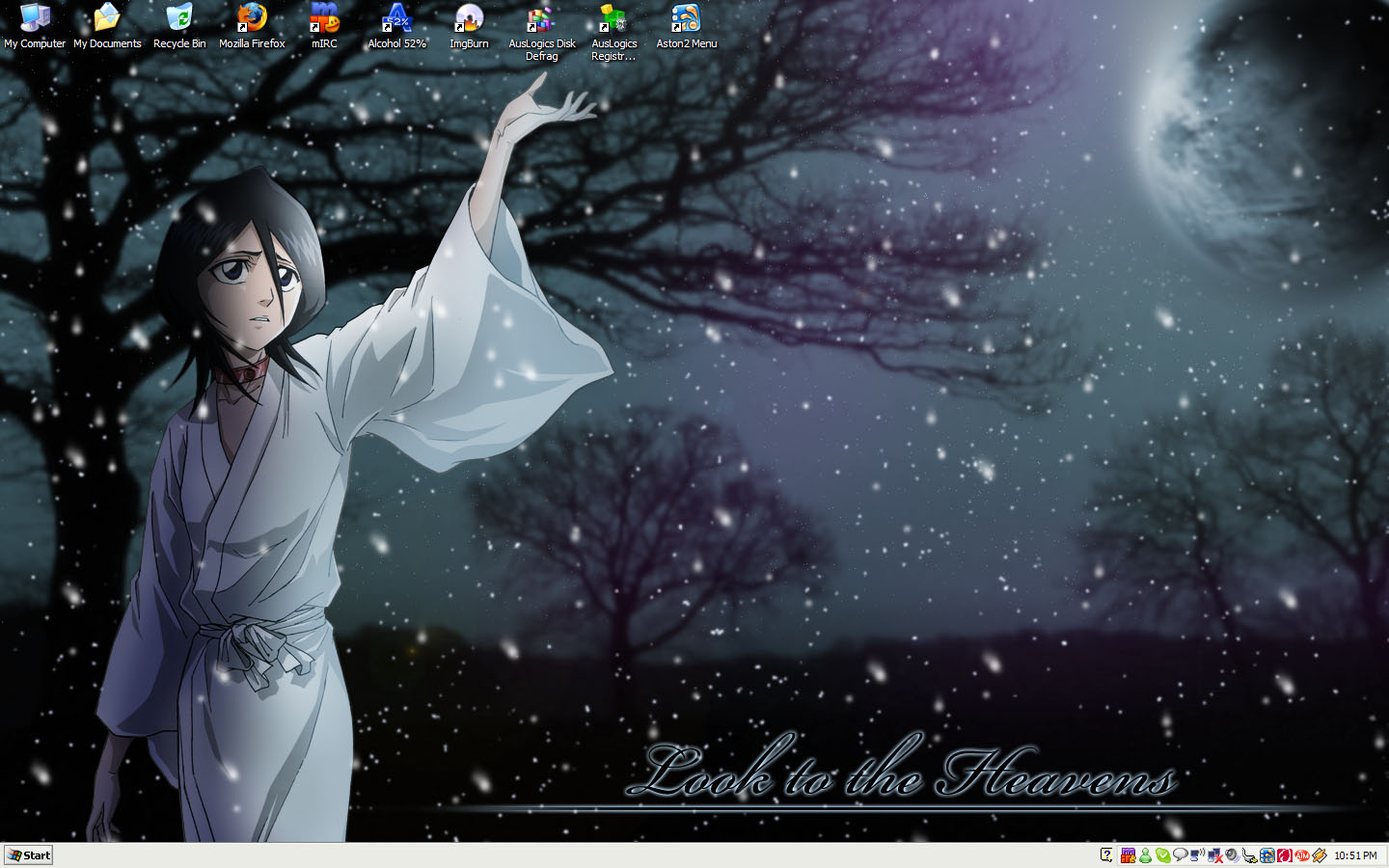Select the Aston2 Menu desktop shortcut

[x=686, y=19]
